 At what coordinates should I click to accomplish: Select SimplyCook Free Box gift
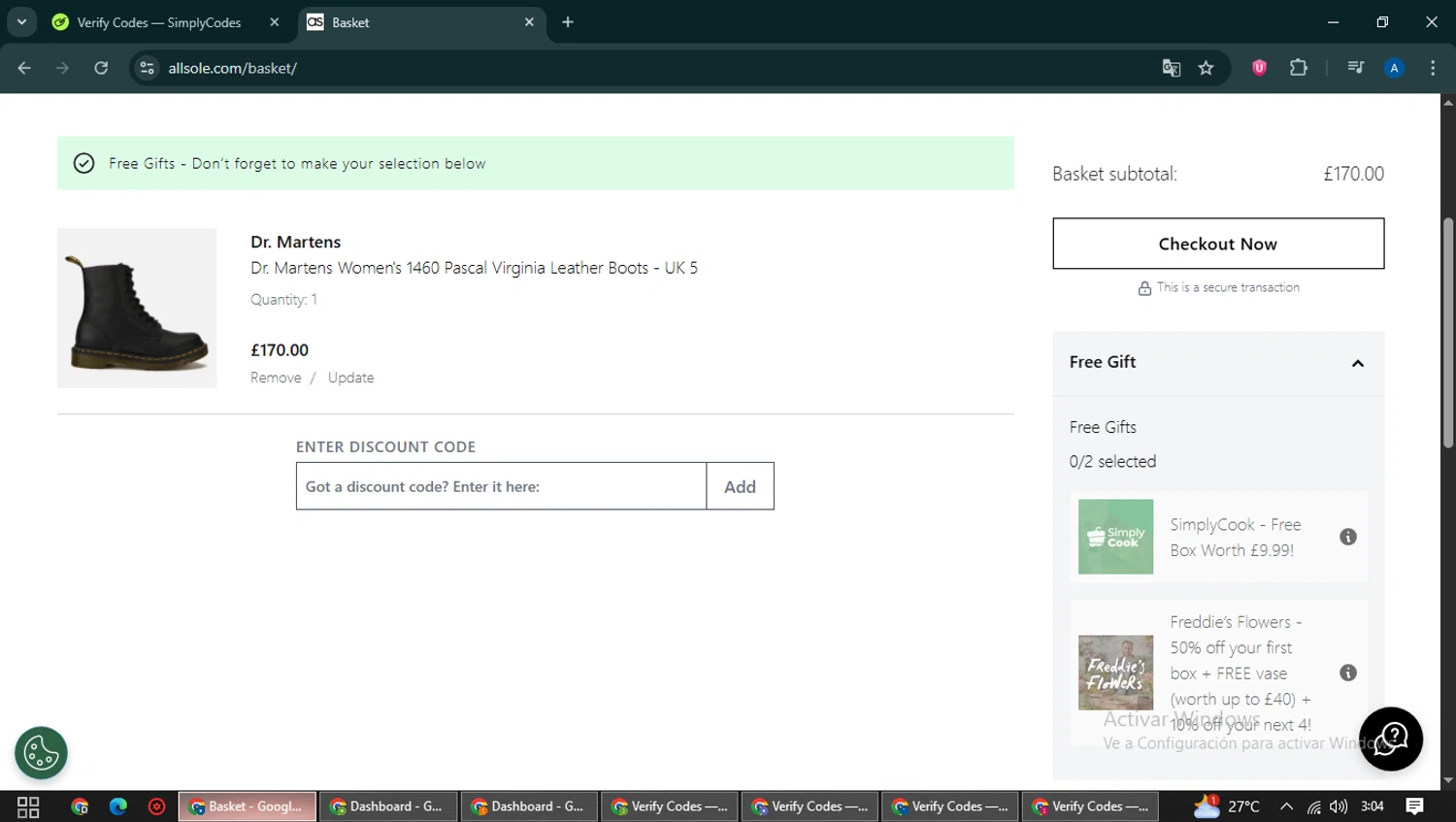(x=1218, y=537)
